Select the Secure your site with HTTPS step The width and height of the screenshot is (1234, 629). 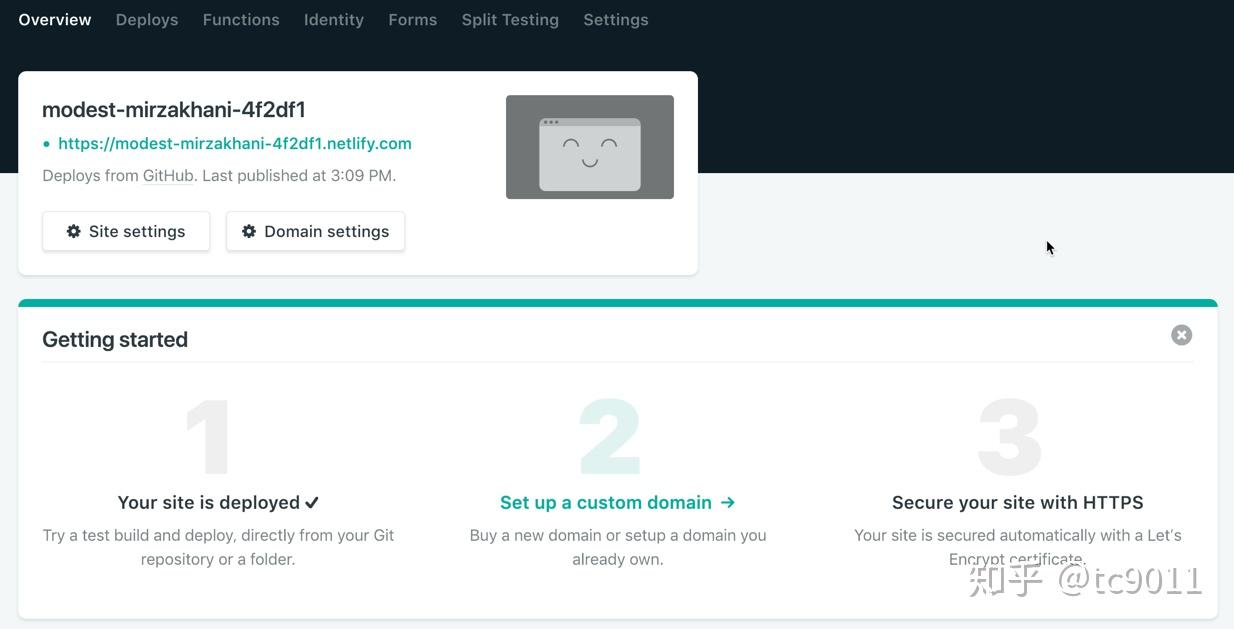click(x=1017, y=502)
